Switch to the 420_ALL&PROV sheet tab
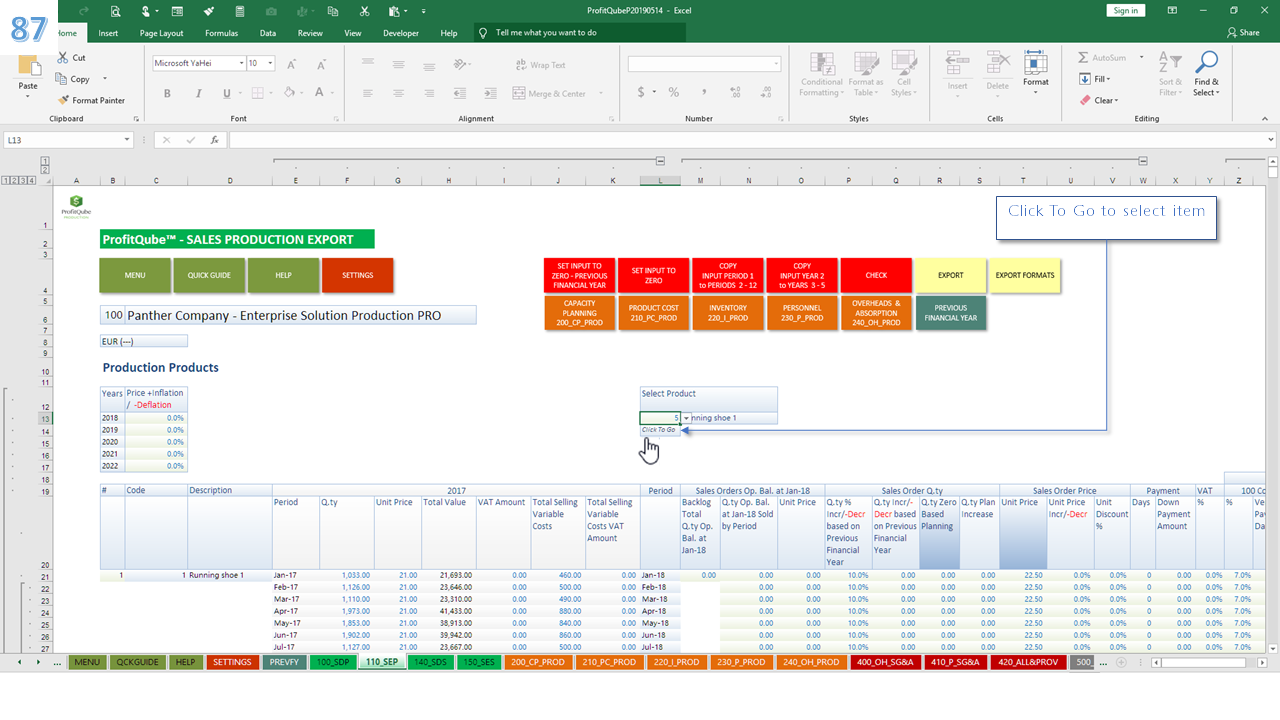This screenshot has width=1280, height=720. 1027,662
